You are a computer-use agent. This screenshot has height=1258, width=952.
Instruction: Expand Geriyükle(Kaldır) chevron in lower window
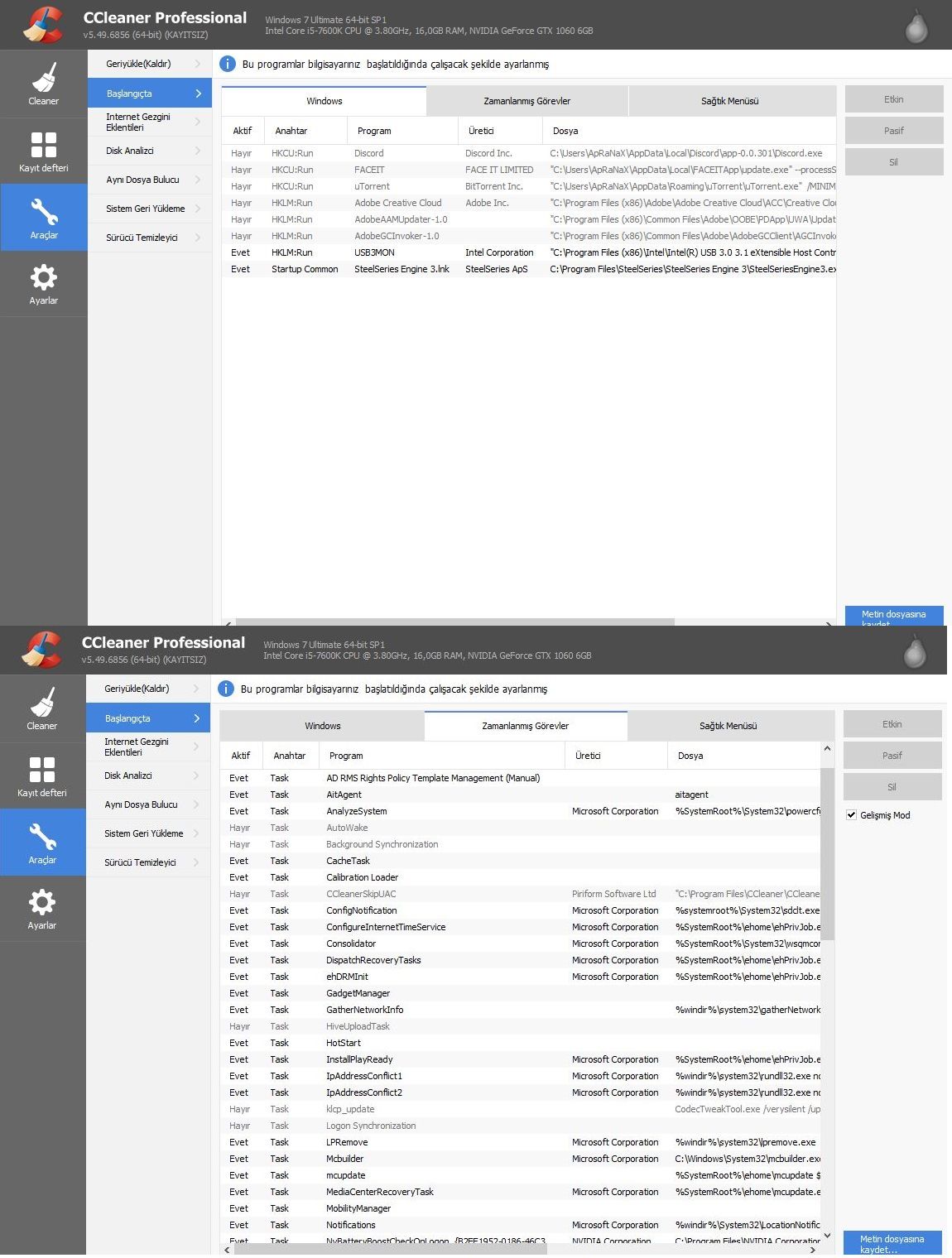(195, 689)
